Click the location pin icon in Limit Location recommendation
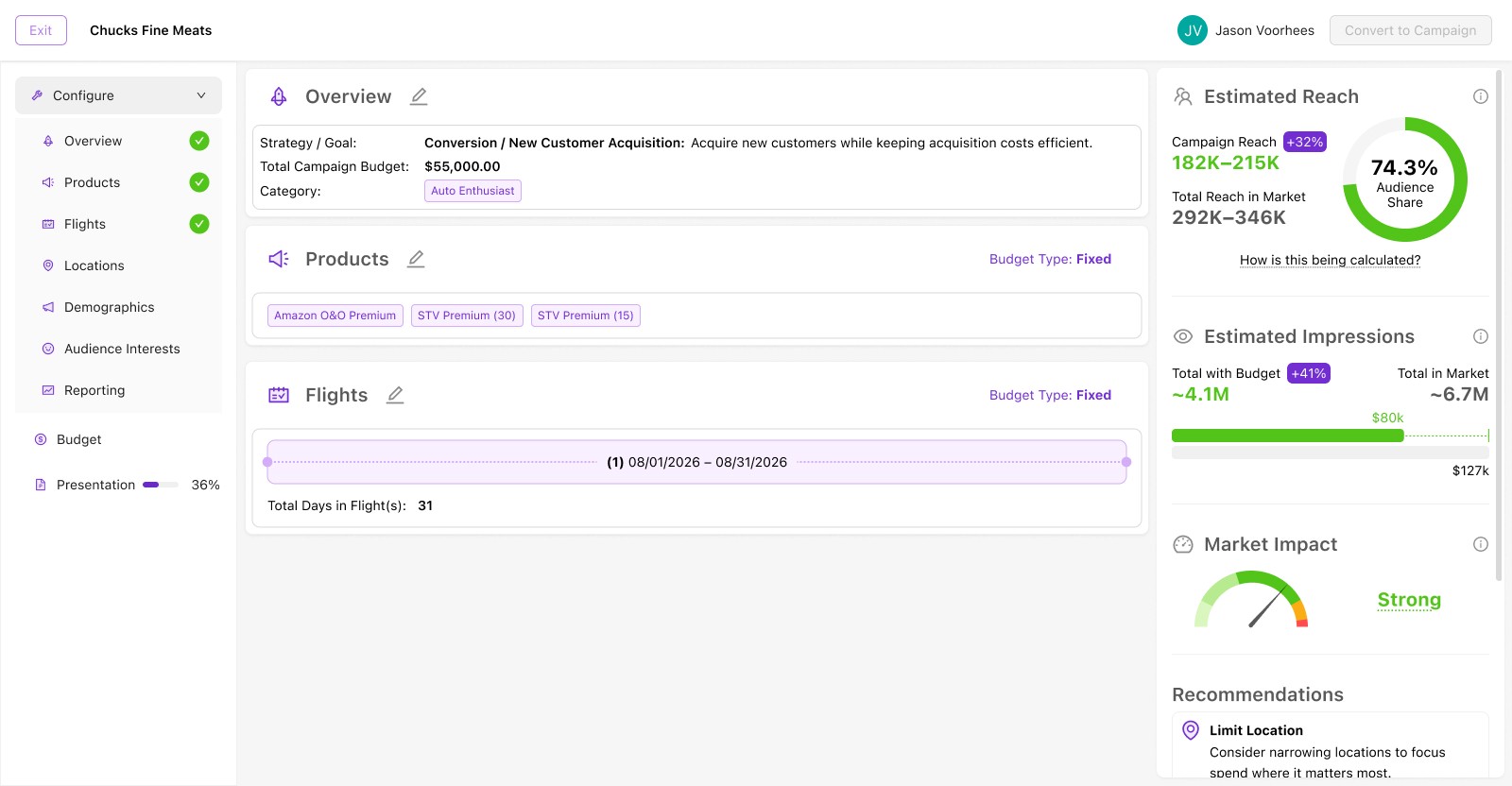Image resolution: width=1512 pixels, height=786 pixels. pos(1191,730)
